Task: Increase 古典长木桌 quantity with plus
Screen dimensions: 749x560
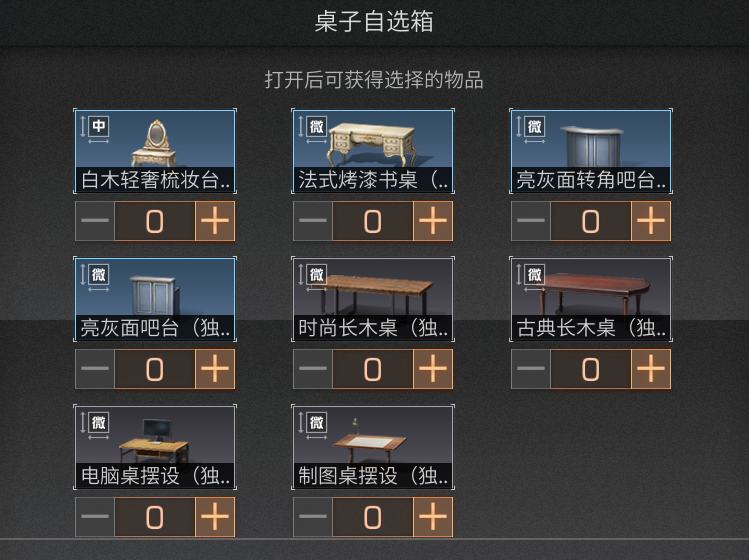Action: coord(651,369)
